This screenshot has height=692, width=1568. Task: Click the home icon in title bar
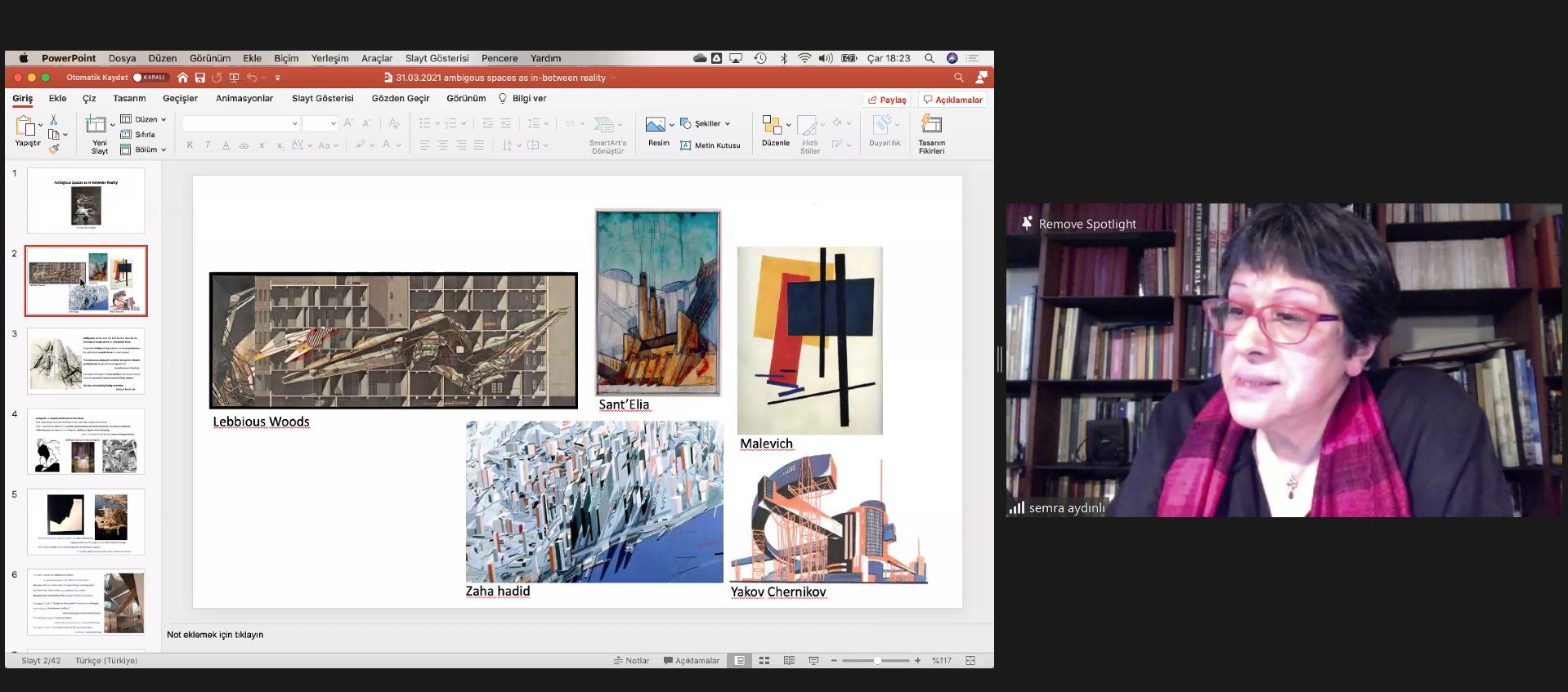(x=183, y=78)
